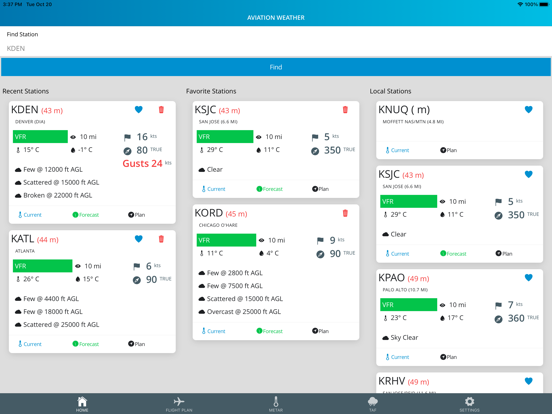Click the 'Recent Stations' heading
The image size is (552, 414).
tap(26, 91)
